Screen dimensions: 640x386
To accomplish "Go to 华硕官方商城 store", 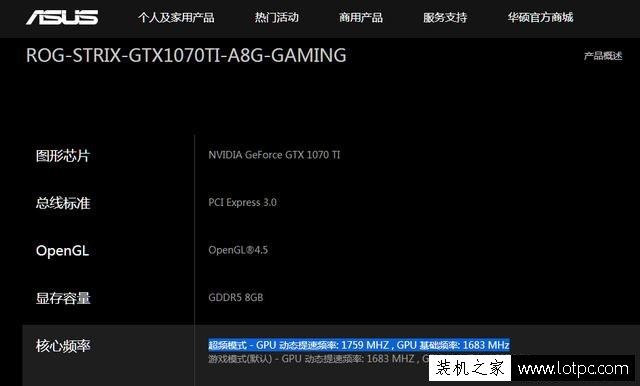I will (540, 18).
